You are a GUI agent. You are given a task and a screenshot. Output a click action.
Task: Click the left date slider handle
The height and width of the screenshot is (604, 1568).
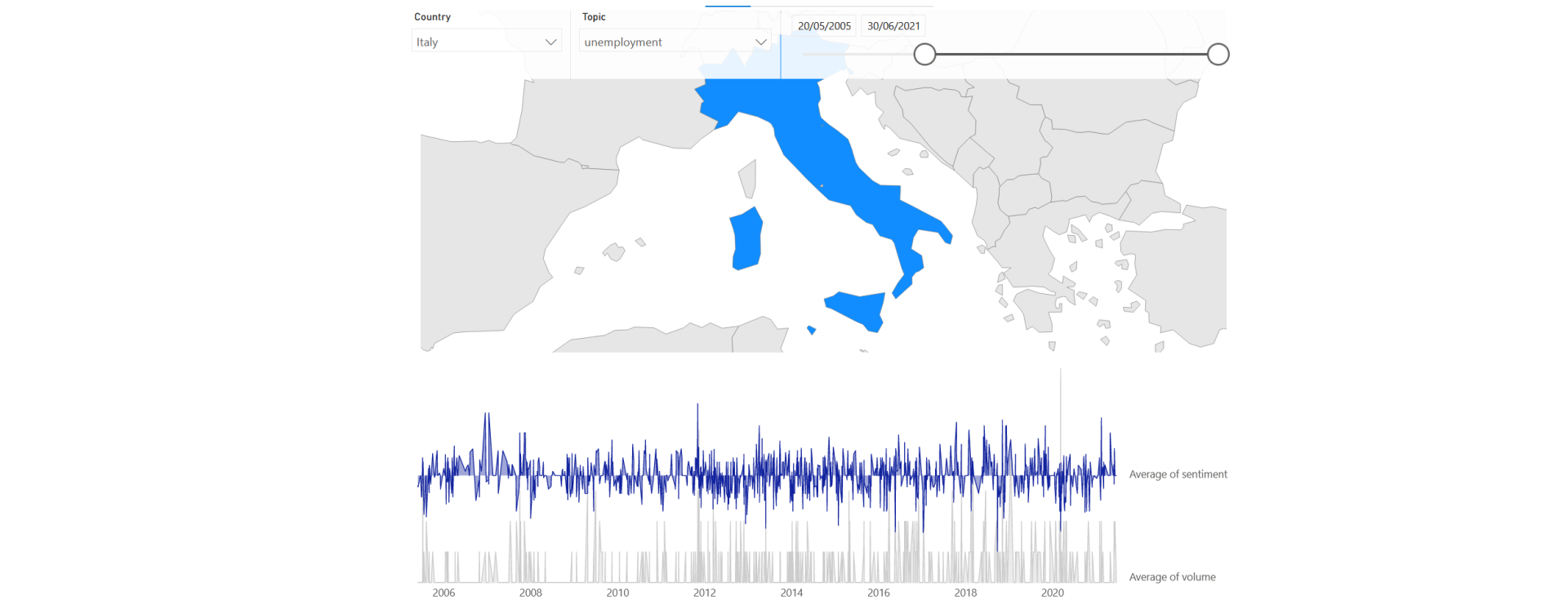(924, 55)
